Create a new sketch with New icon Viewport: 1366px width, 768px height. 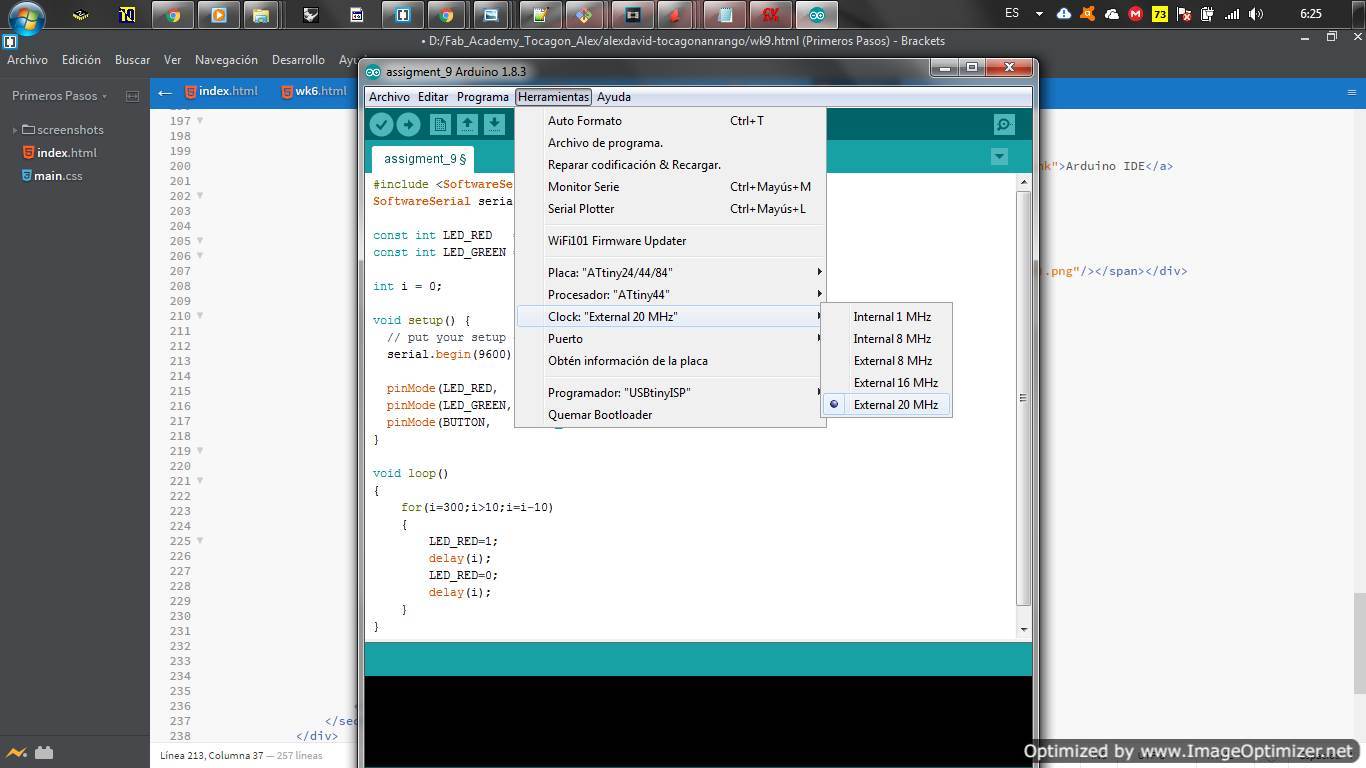point(440,124)
